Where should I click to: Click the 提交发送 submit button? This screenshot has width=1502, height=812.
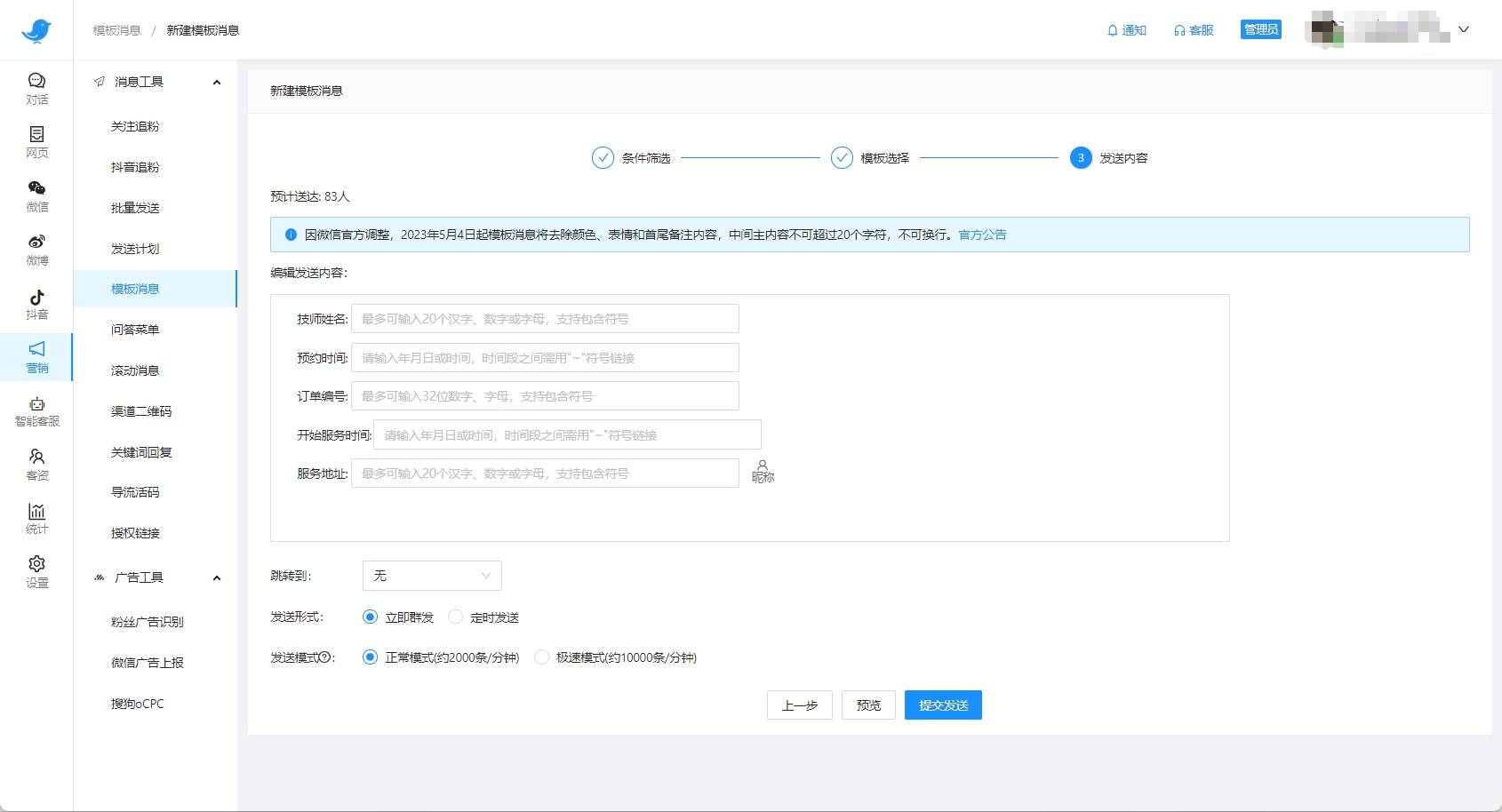click(x=943, y=705)
